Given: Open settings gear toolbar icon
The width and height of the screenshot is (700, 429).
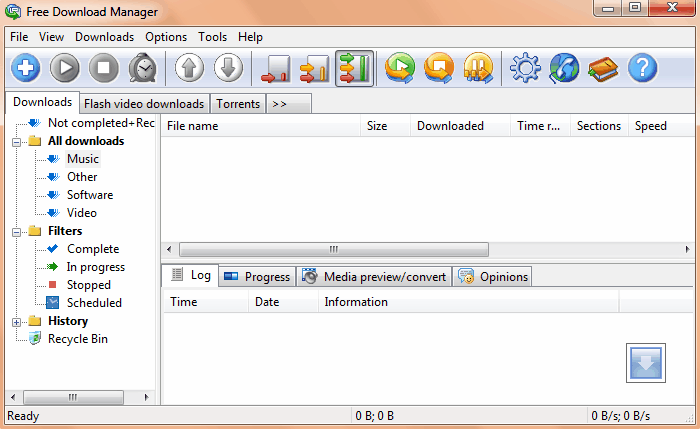Looking at the screenshot, I should (x=525, y=68).
